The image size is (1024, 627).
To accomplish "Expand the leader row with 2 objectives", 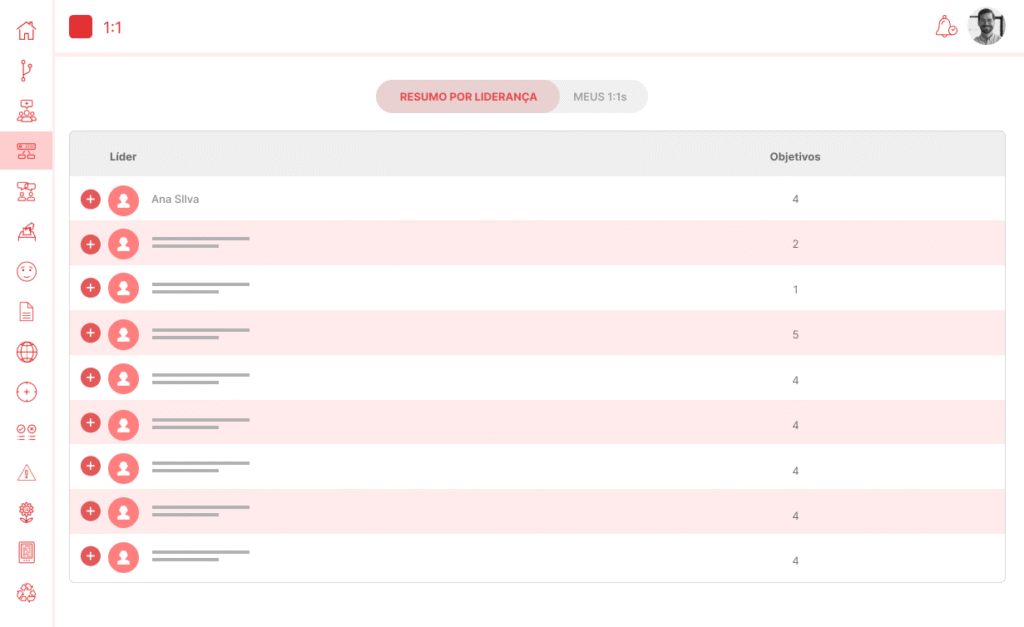I will coord(90,244).
